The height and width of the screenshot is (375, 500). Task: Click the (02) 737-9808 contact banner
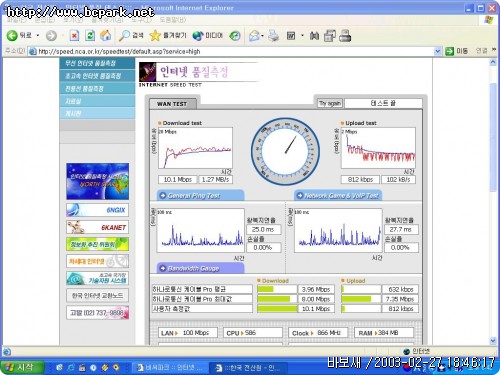pyautogui.click(x=97, y=313)
